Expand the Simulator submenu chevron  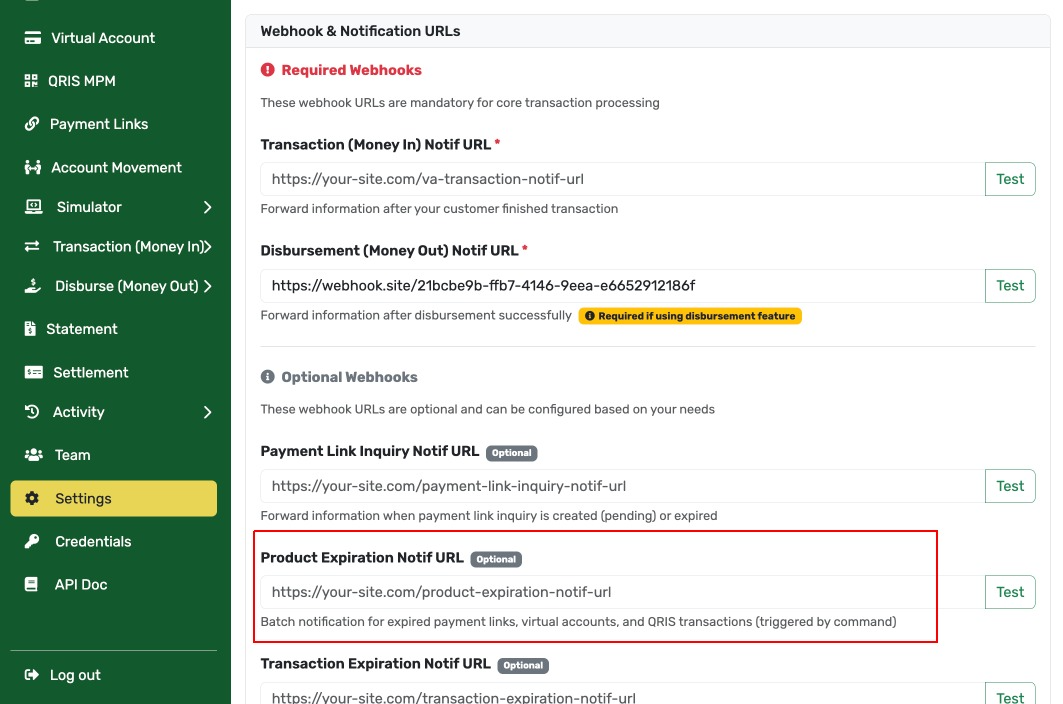pos(208,208)
